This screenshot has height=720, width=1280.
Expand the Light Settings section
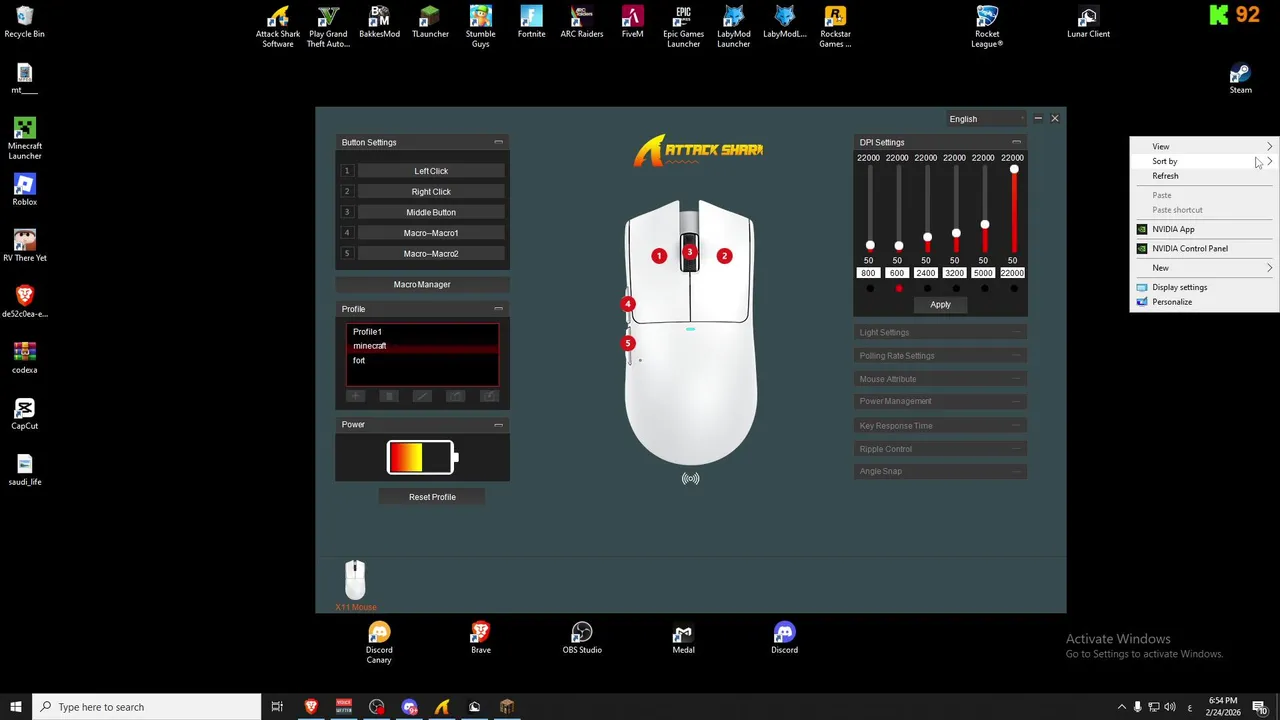[940, 332]
